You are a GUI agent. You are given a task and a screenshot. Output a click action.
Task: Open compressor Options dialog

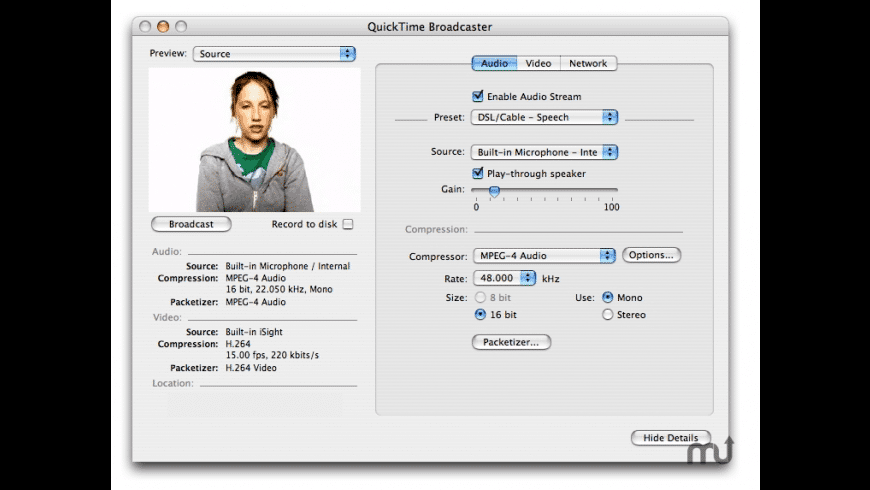click(x=651, y=255)
